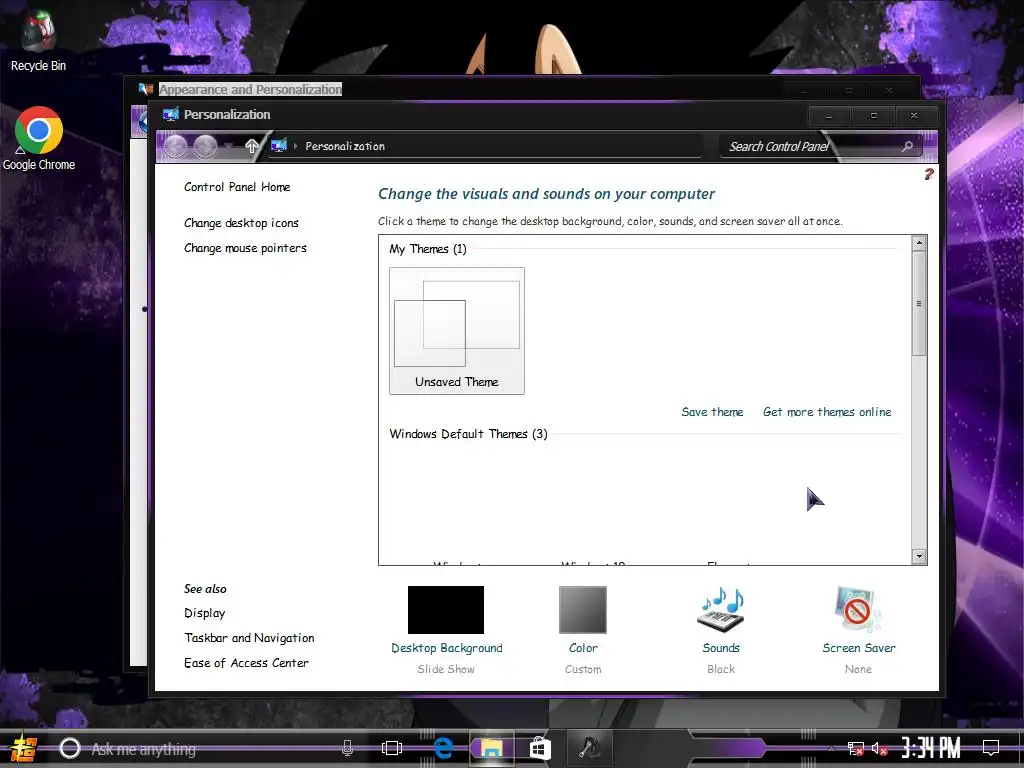The width and height of the screenshot is (1024, 768).
Task: Open the Ease of Access Center link
Action: [246, 663]
